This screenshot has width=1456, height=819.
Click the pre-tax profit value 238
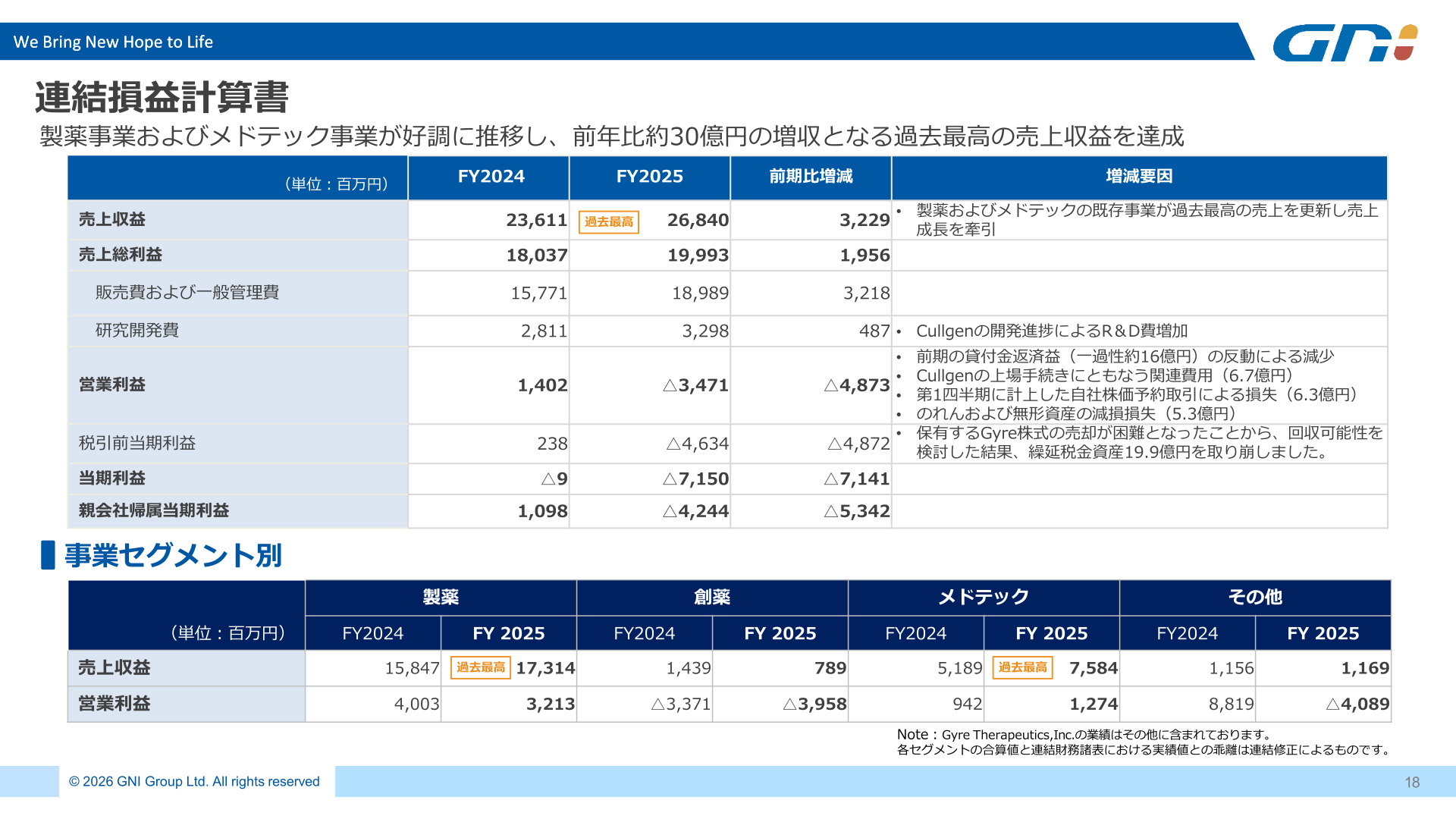point(552,444)
